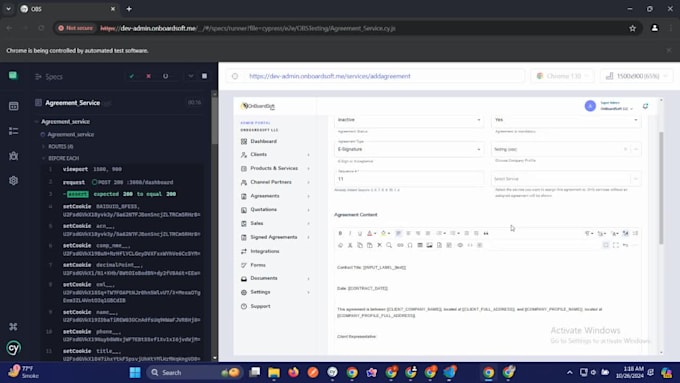The image size is (680, 383).
Task: Open Quotations in admin sidebar
Action: [x=275, y=210]
